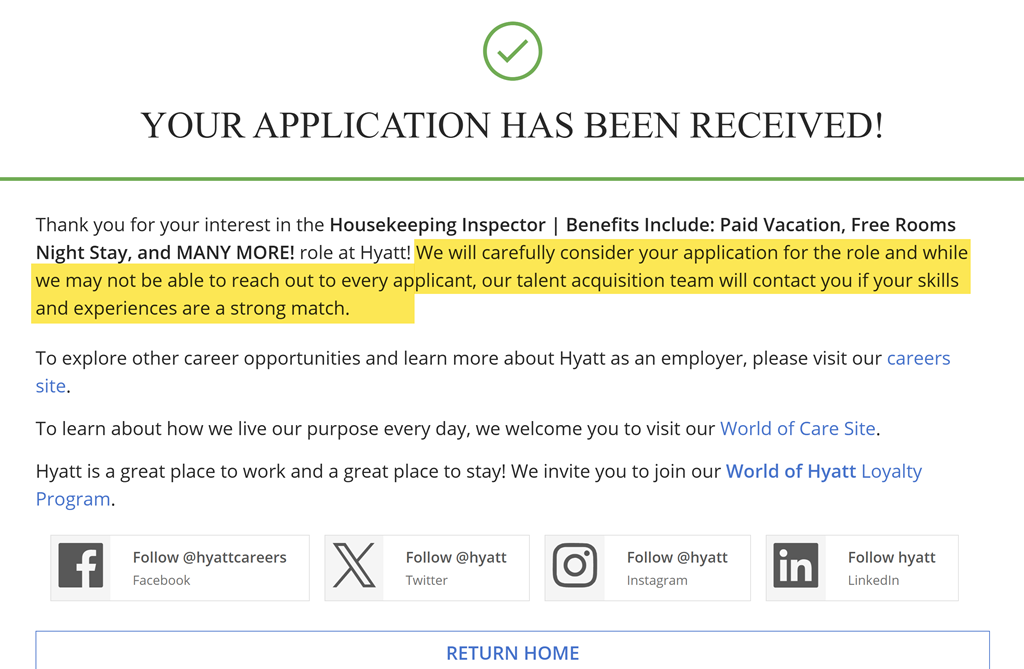1024x669 pixels.
Task: Click "Follow @hyatt" above the Twitter caption
Action: click(x=456, y=557)
